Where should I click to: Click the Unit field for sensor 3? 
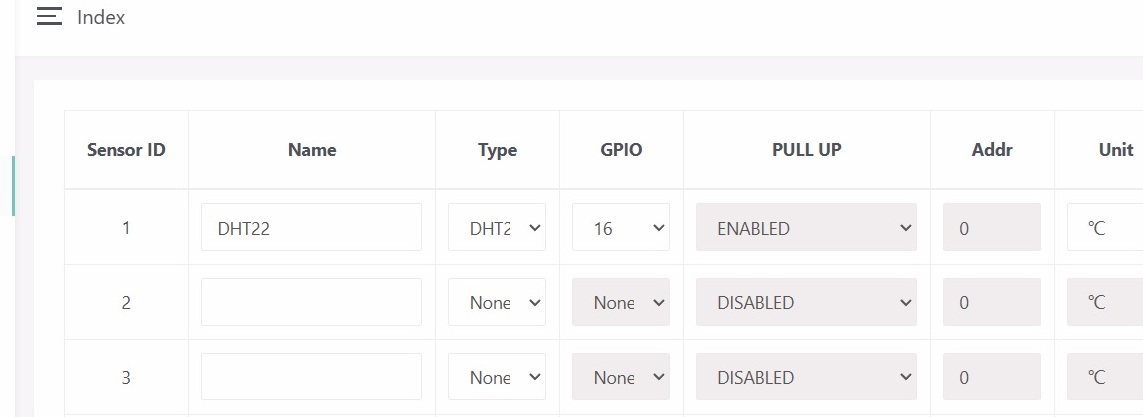click(1105, 377)
